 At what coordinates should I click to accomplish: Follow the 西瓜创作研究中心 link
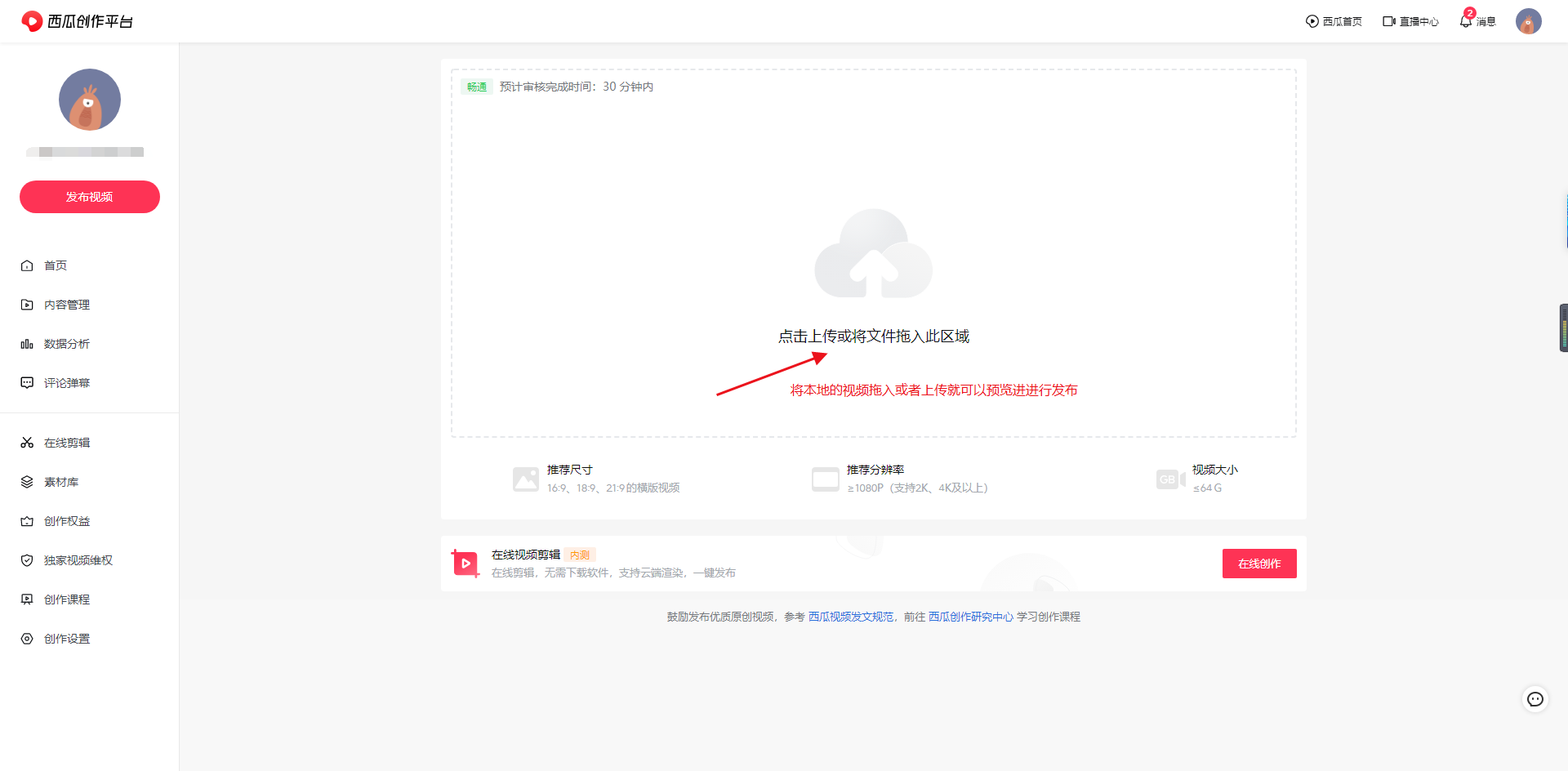(970, 617)
